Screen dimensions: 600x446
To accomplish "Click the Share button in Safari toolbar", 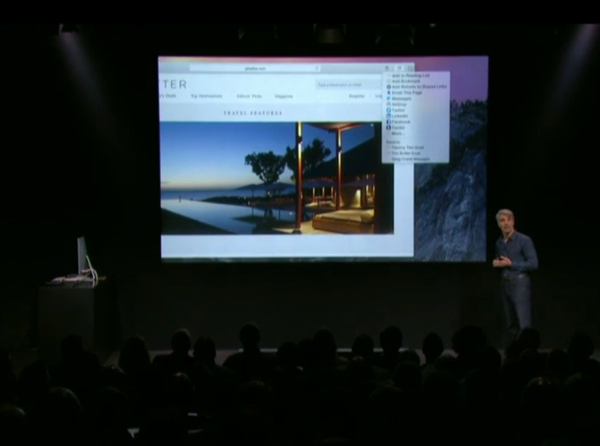I will [388, 68].
